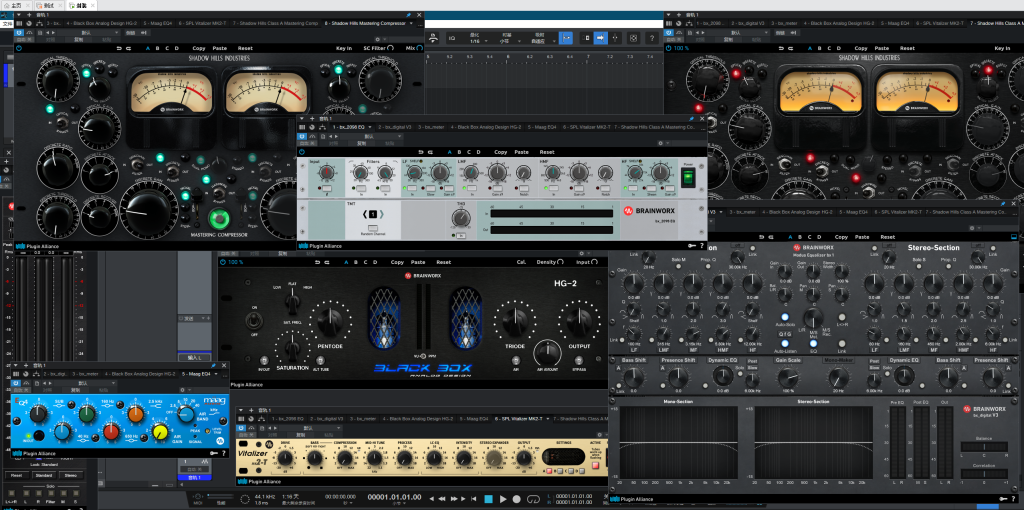
Task: Open the 1/16 quantize dropdown
Action: point(477,40)
